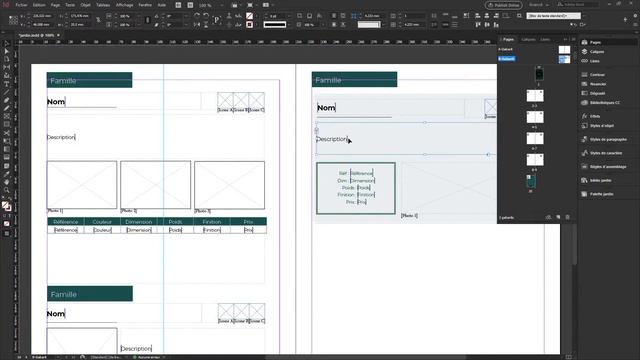Select the Line tool
The height and width of the screenshot is (360, 640).
(6, 92)
